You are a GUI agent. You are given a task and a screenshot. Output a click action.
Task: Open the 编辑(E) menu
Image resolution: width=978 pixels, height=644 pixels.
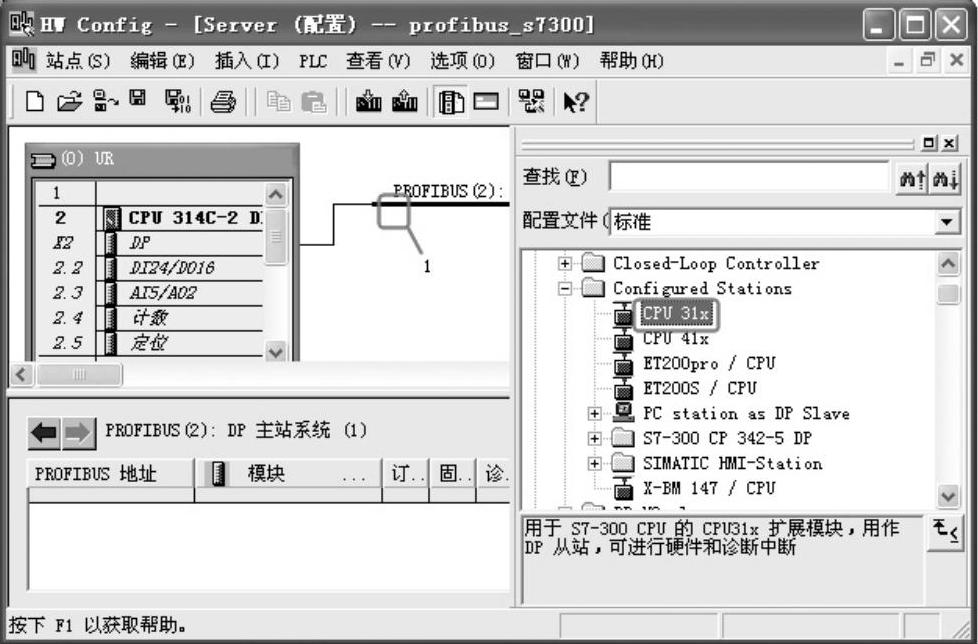pyautogui.click(x=162, y=60)
